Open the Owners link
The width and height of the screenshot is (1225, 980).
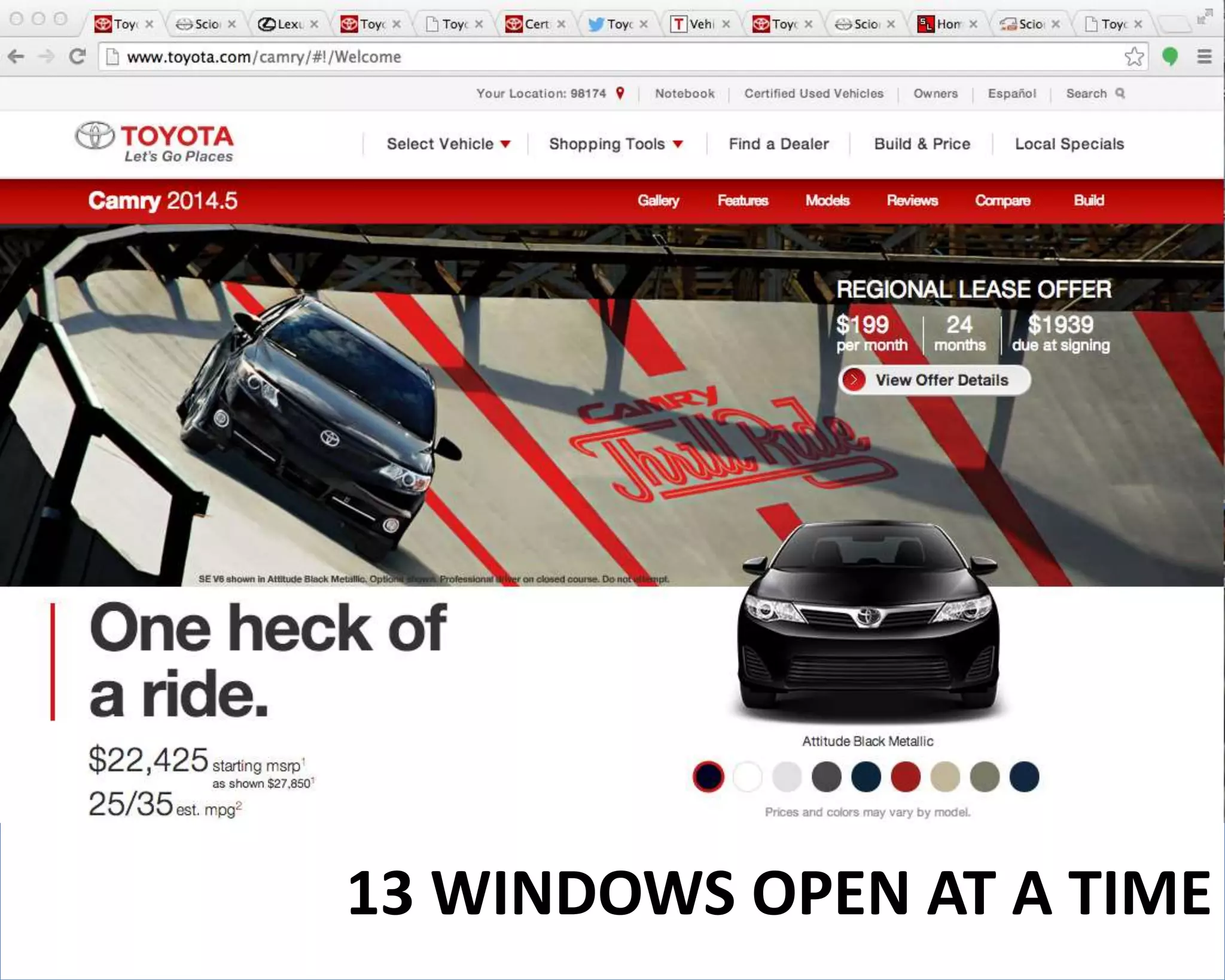click(x=935, y=93)
